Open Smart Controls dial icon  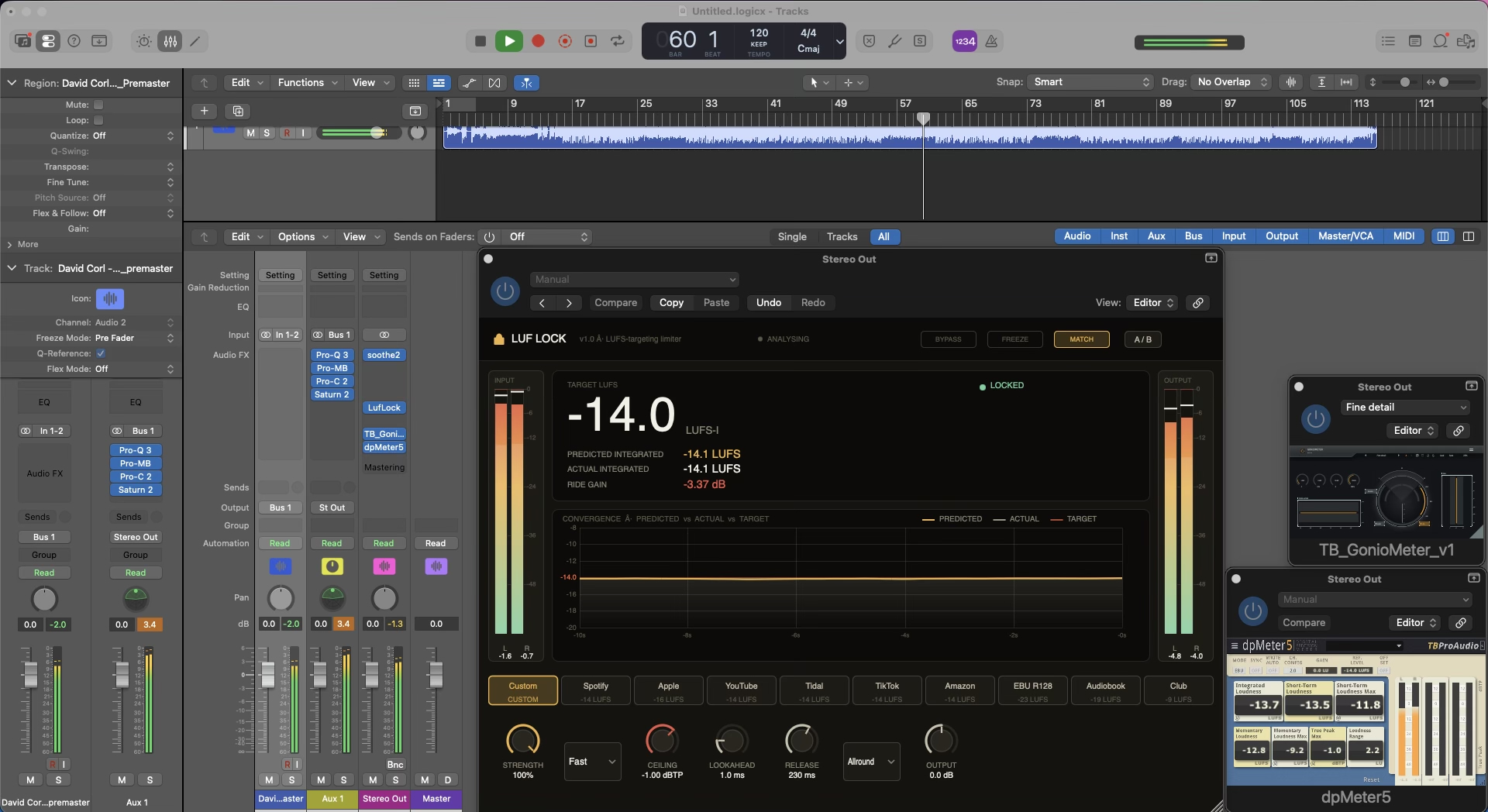144,41
